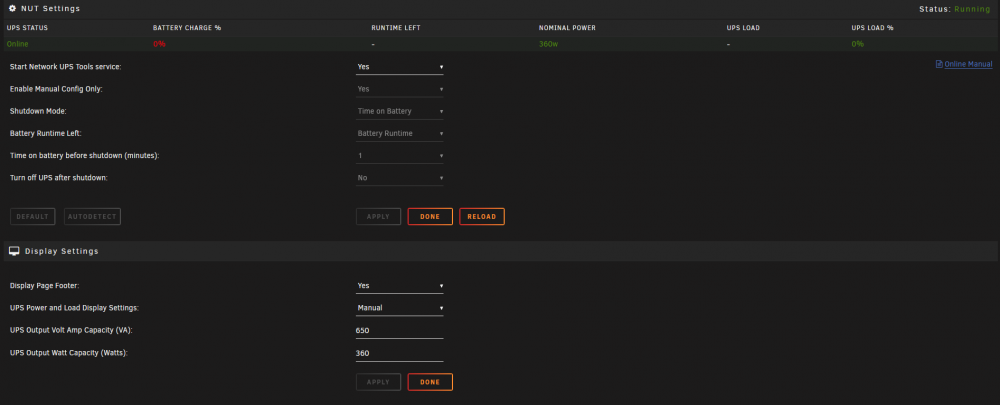The height and width of the screenshot is (405, 1000).
Task: Click the UPS LOAD column header
Action: pyautogui.click(x=743, y=28)
